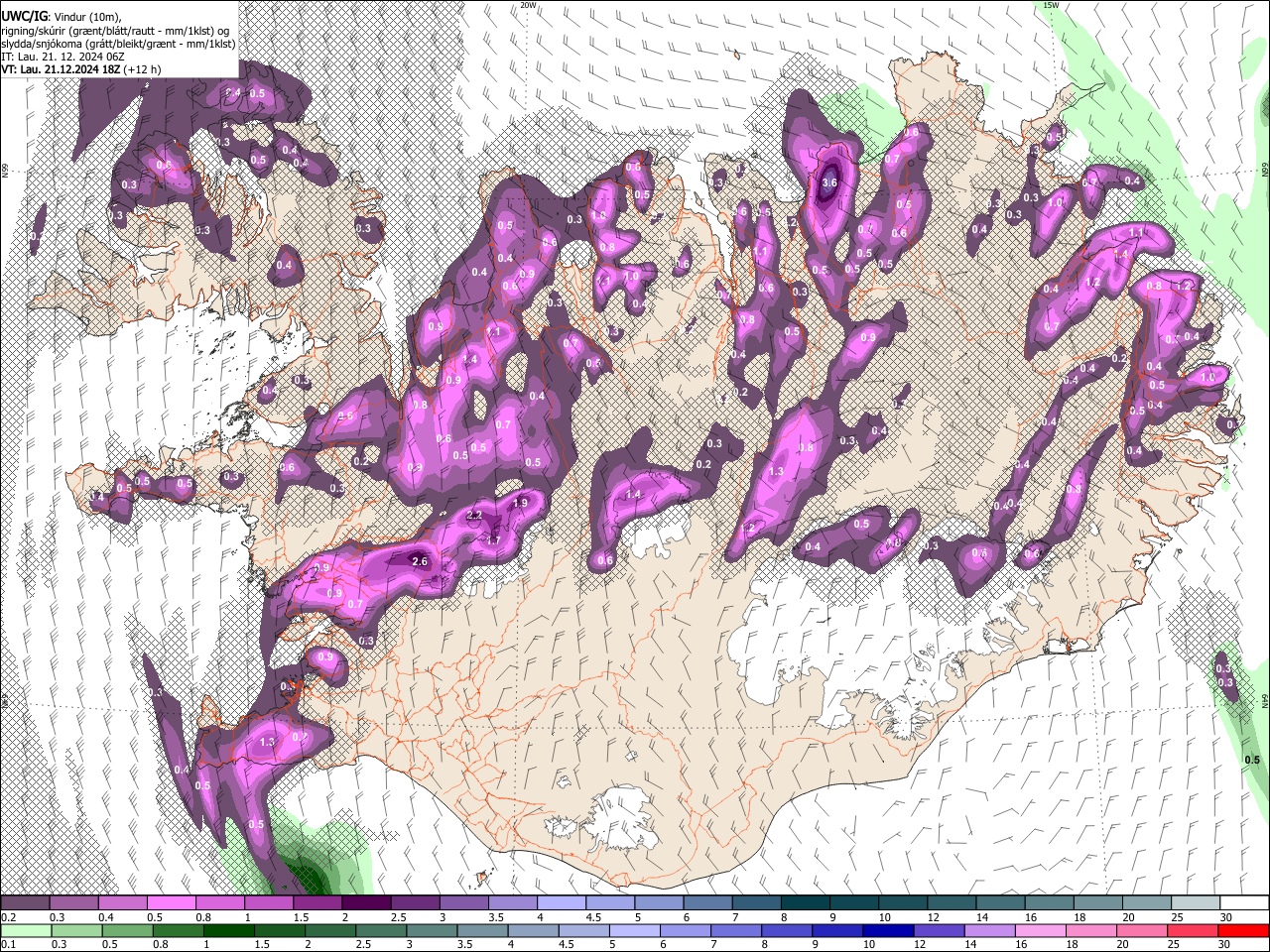This screenshot has height=952, width=1270.
Task: Click the upper legend swatch starting at 0.2
Action: pos(25,902)
